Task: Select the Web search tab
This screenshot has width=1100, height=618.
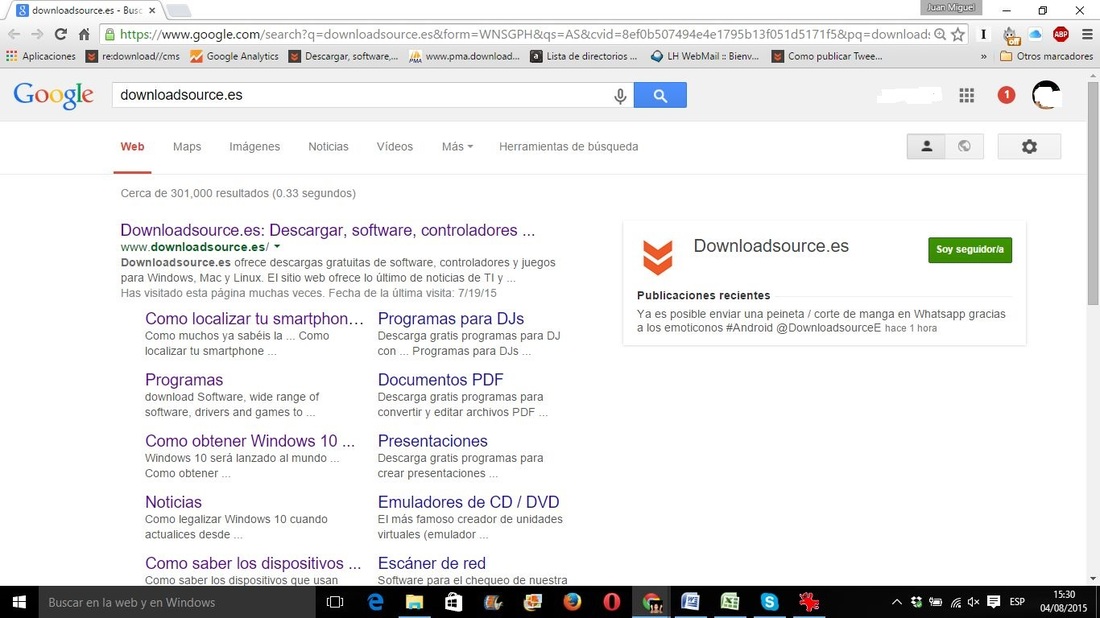Action: point(132,147)
